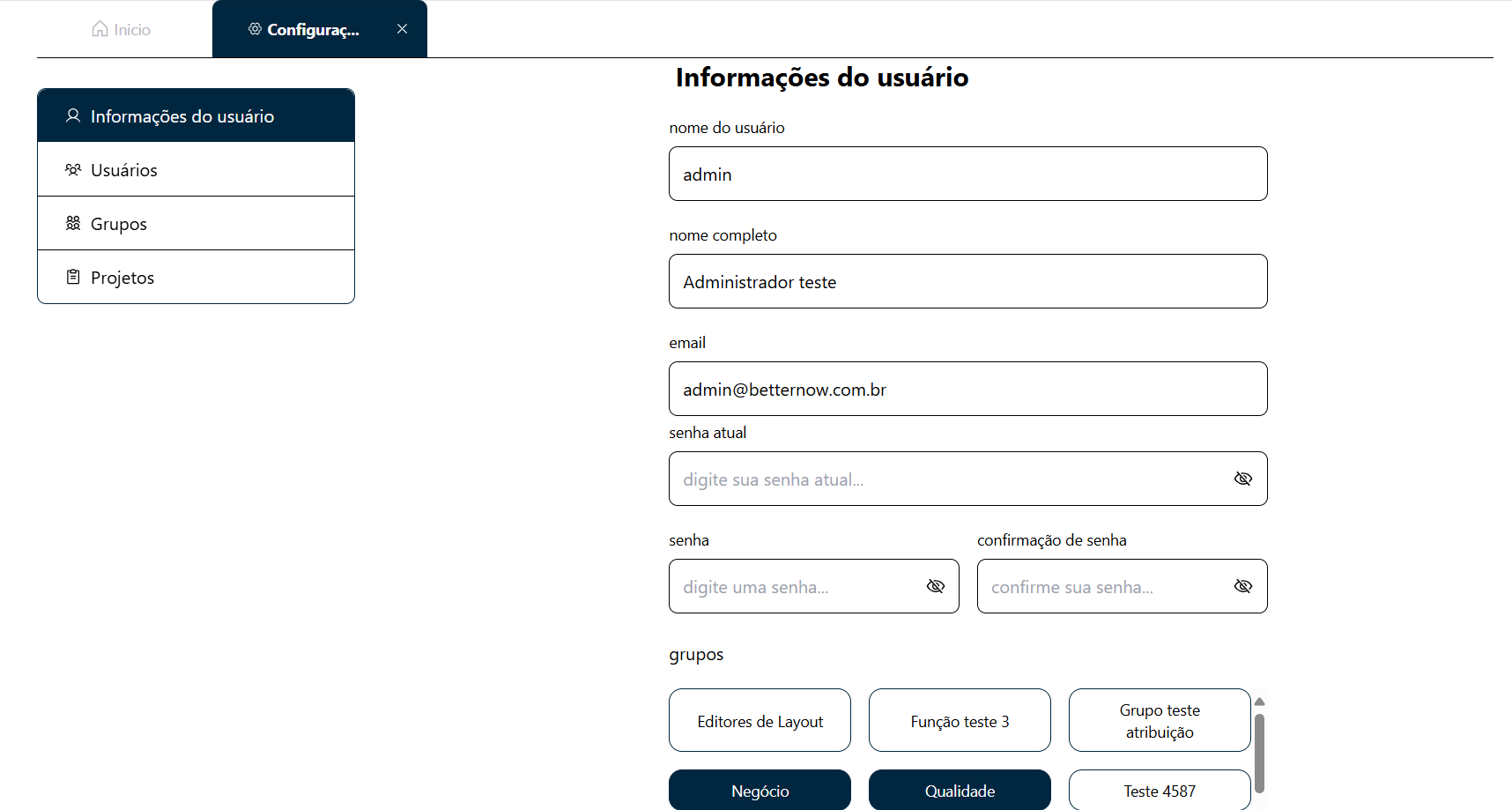The width and height of the screenshot is (1512, 810).
Task: Select the person icon beside Informações do usuário
Action: (x=73, y=115)
